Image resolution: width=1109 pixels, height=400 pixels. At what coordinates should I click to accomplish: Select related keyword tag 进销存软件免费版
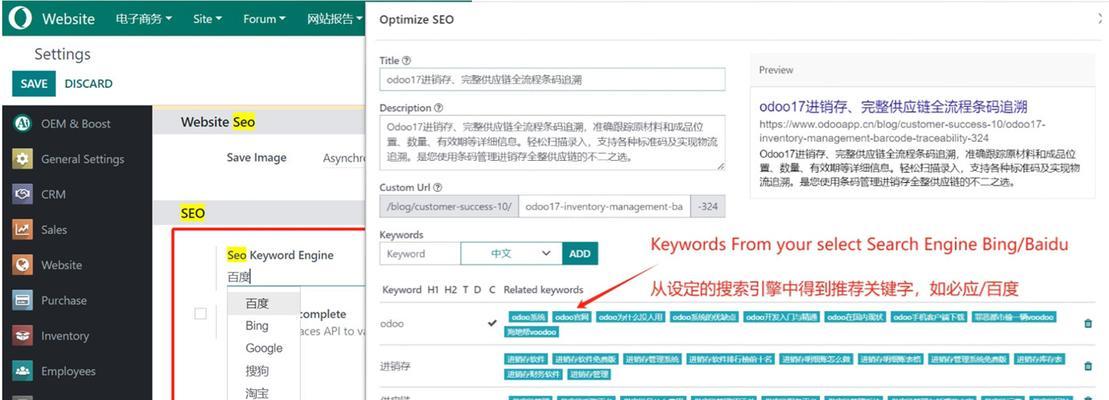586,360
